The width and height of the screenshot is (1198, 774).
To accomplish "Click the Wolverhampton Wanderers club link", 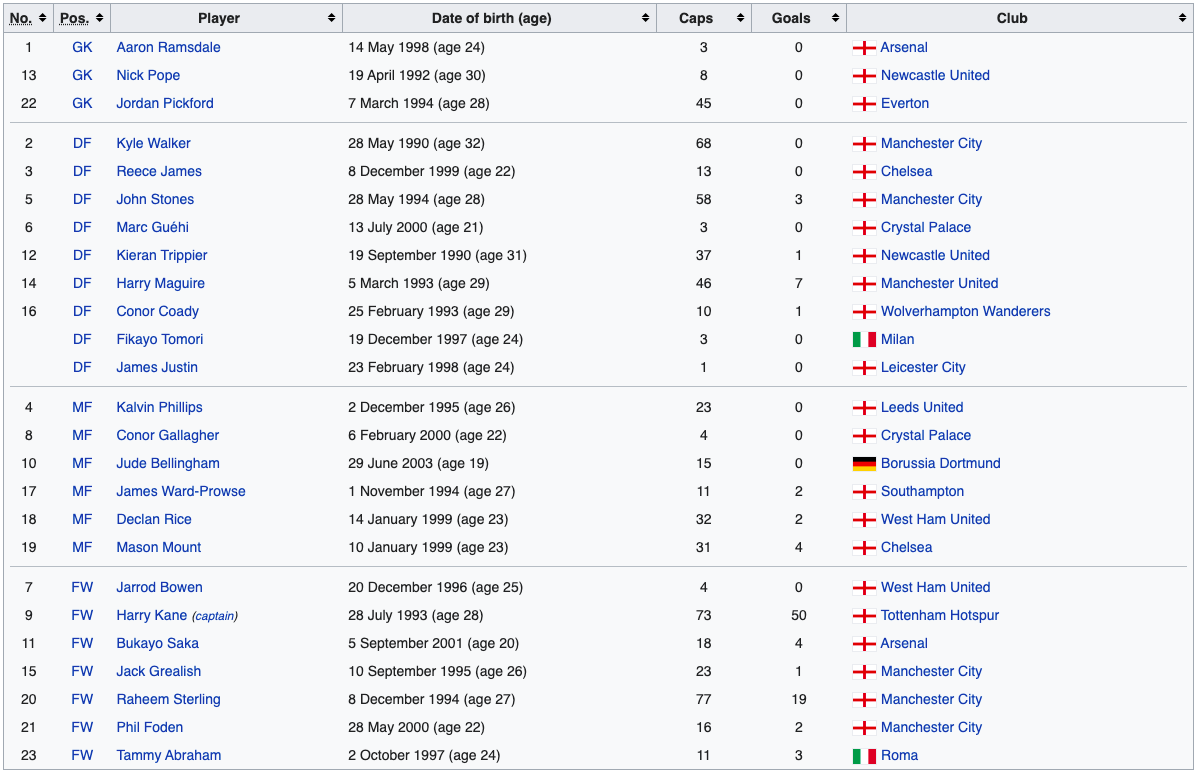I will coord(965,311).
